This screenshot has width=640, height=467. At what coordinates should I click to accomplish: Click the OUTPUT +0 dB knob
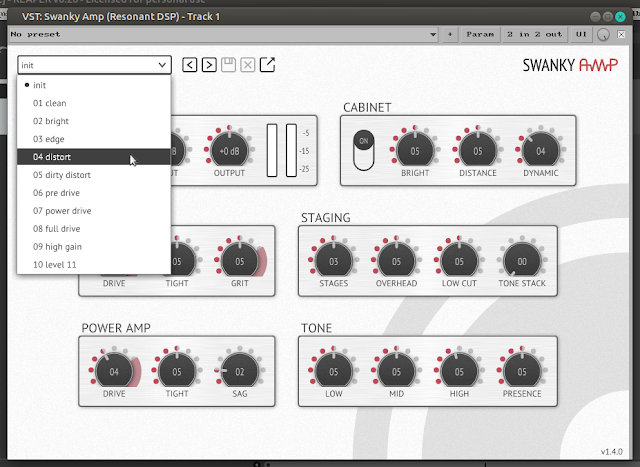[x=229, y=151]
